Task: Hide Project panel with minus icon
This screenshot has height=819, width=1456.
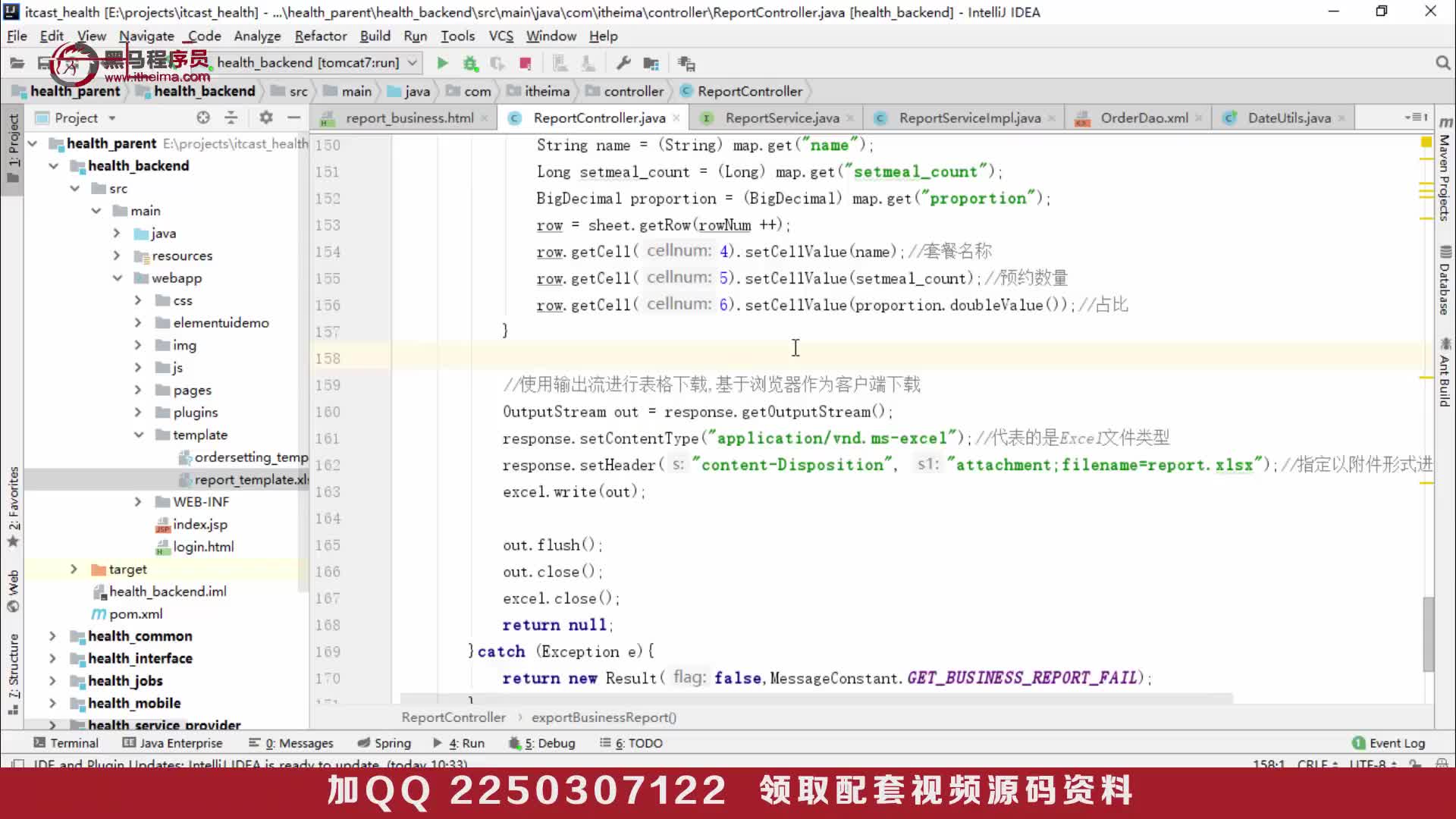Action: [294, 118]
